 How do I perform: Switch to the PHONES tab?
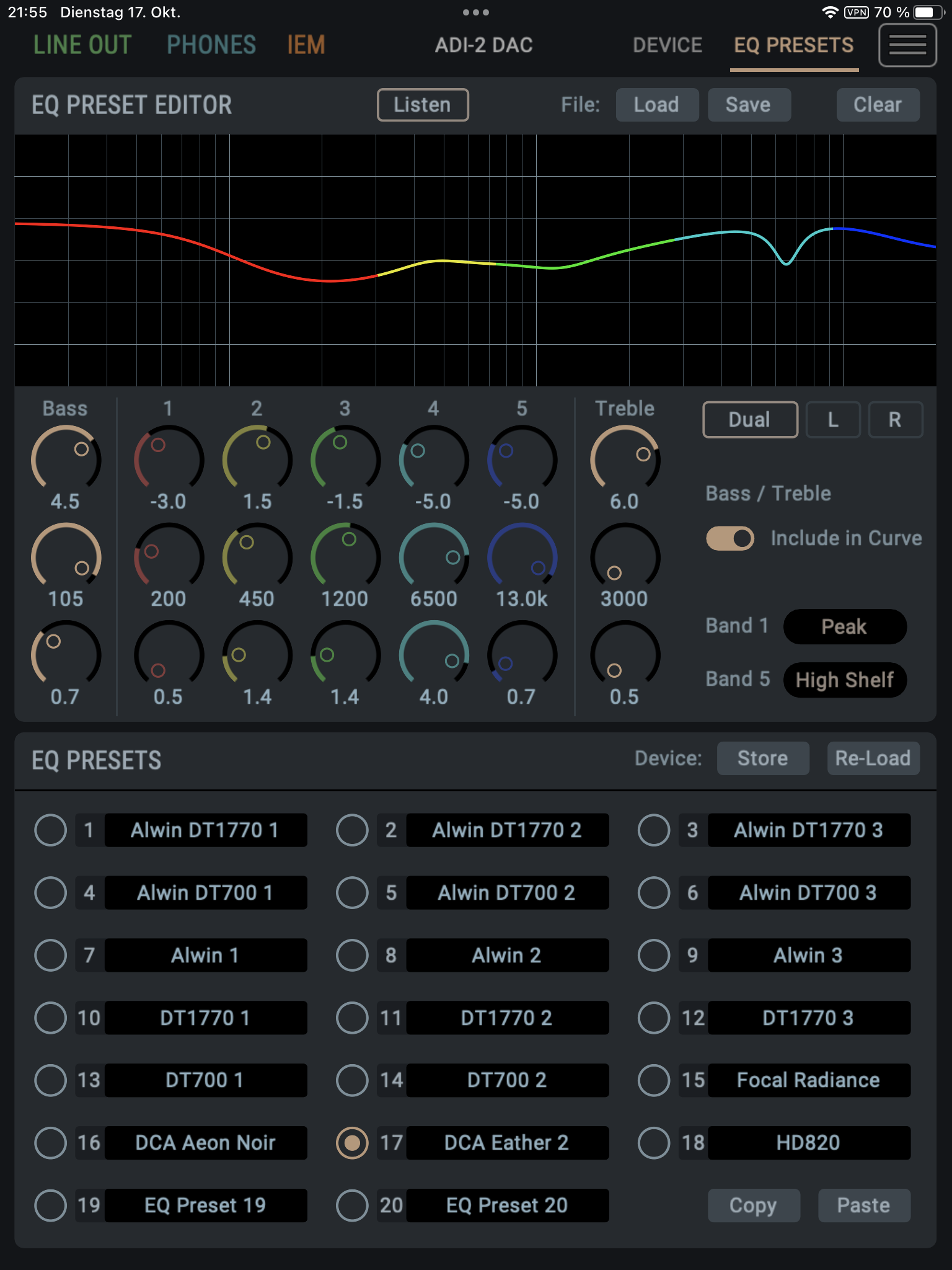point(211,45)
